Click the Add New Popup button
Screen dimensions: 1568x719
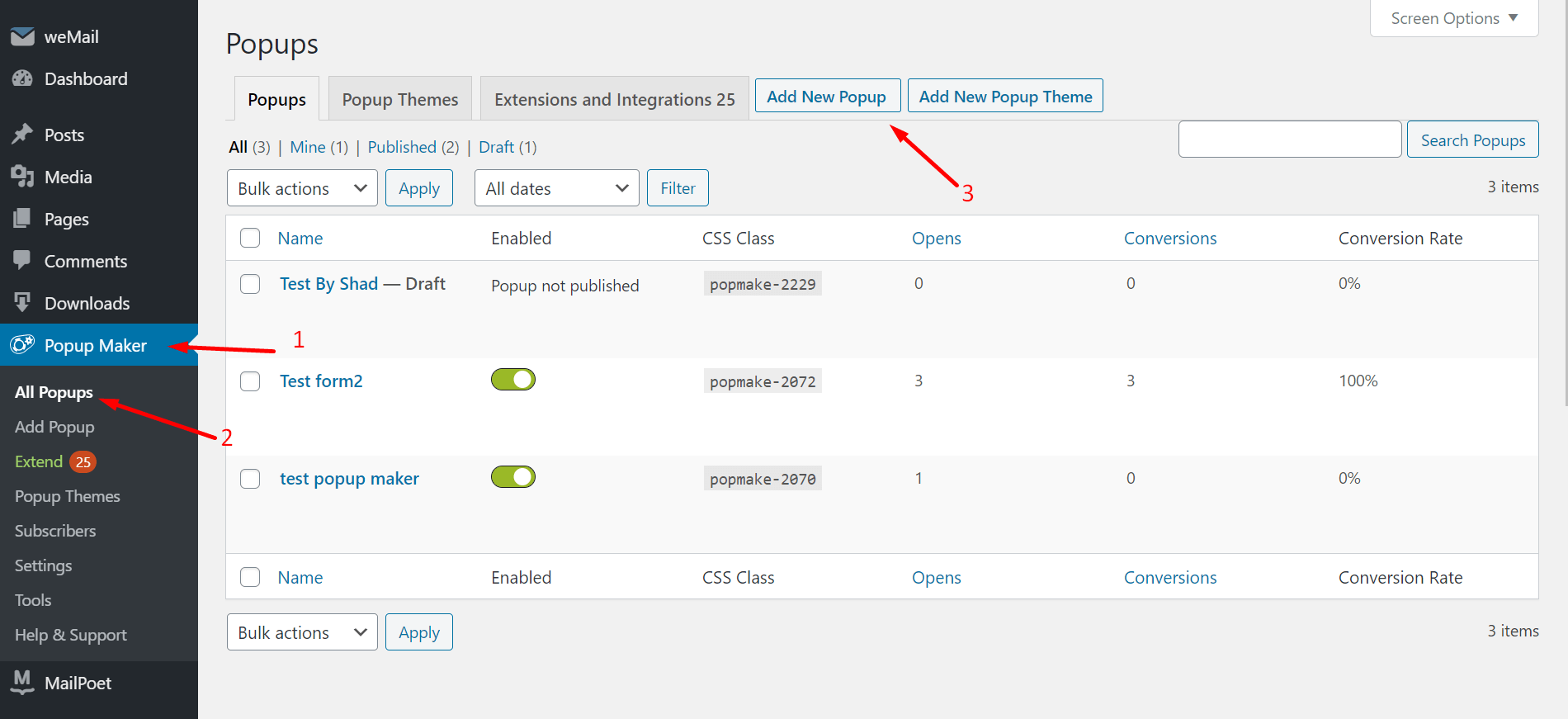827,97
